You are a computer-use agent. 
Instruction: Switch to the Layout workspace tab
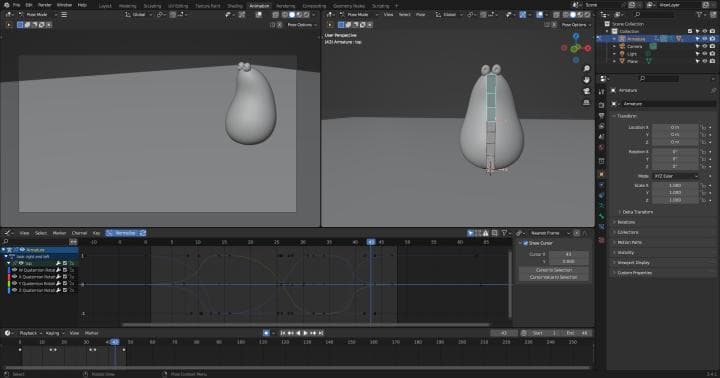[x=105, y=6]
